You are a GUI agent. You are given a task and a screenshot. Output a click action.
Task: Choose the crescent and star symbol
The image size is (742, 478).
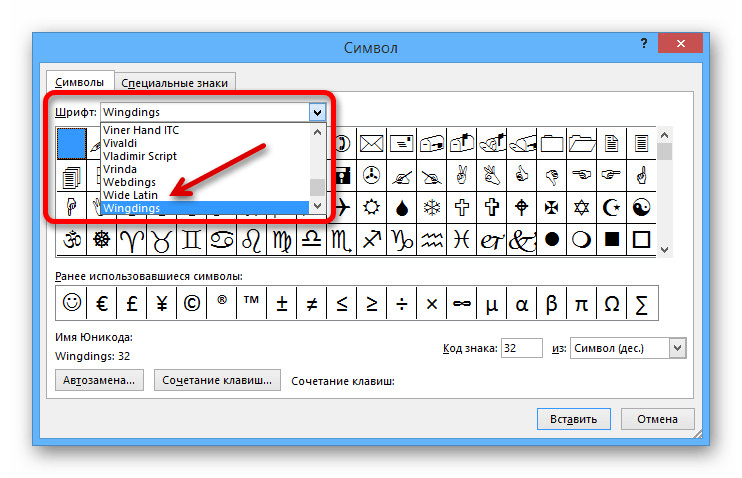(611, 207)
